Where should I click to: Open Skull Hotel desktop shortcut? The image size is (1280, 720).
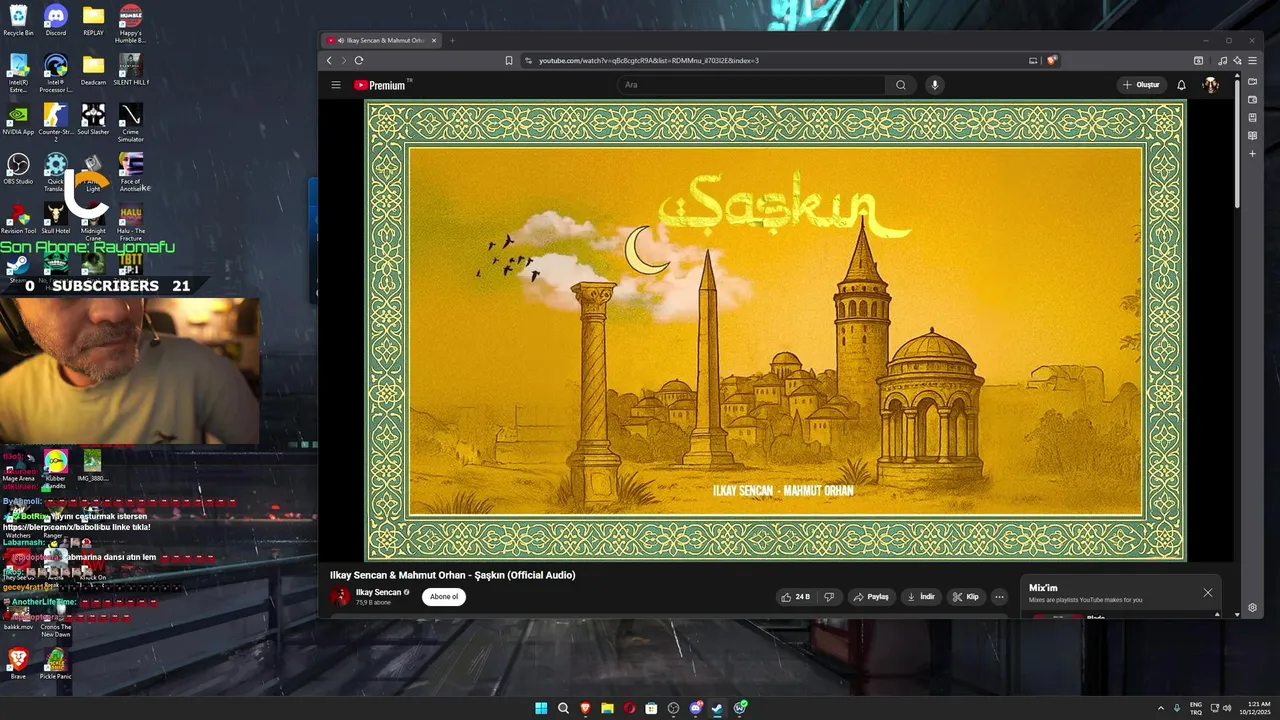coord(56,218)
